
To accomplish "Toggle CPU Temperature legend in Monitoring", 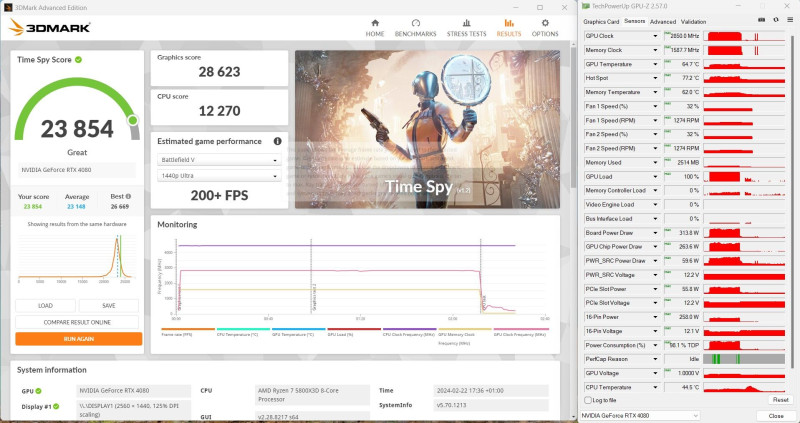I will [x=243, y=332].
